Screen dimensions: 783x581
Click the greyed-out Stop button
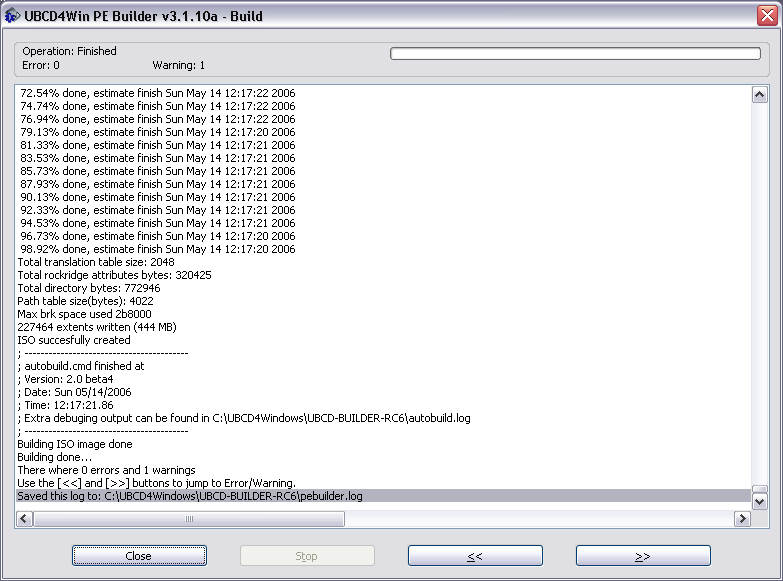pyautogui.click(x=307, y=556)
